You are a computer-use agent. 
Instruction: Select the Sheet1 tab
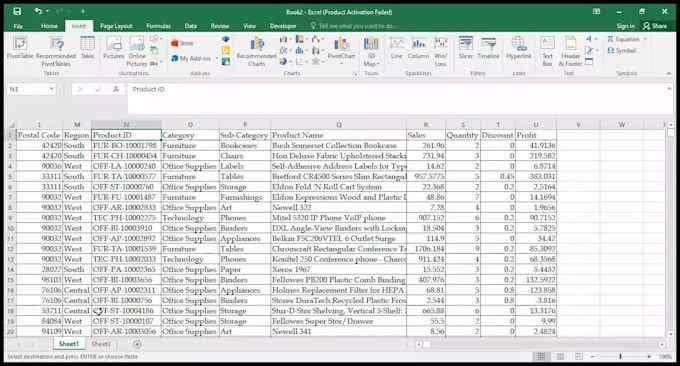(69, 344)
